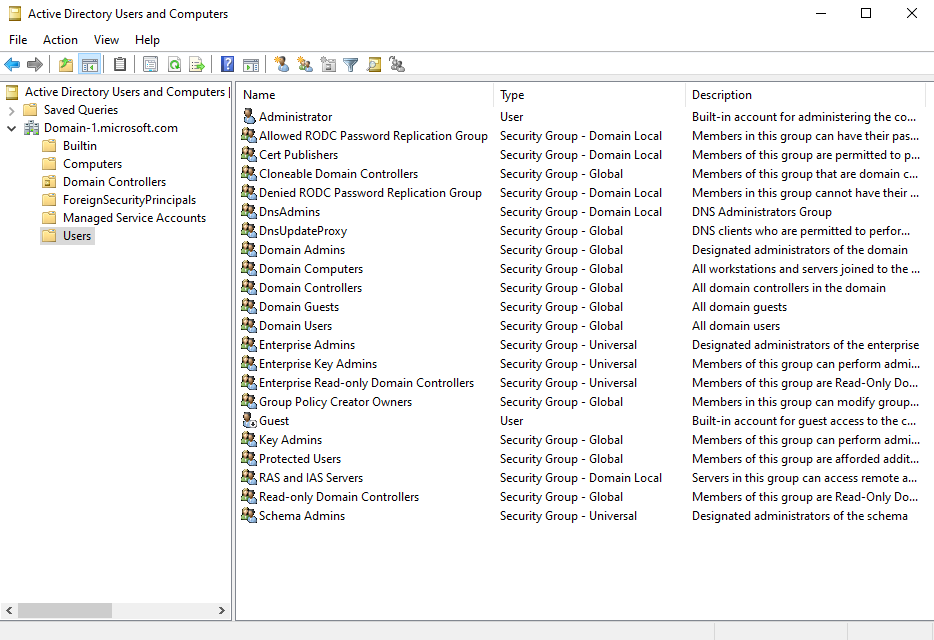The height and width of the screenshot is (640, 934).
Task: Toggle the Show/Hide Console Tree icon
Action: pos(88,64)
